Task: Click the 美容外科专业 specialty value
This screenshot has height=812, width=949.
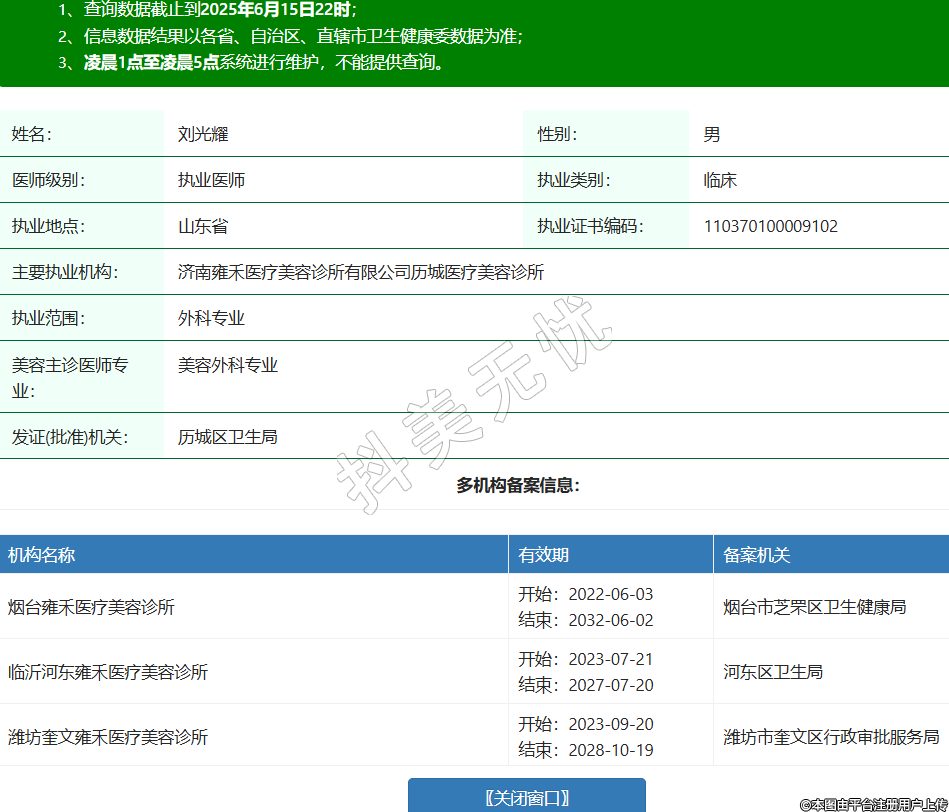Action: tap(227, 365)
